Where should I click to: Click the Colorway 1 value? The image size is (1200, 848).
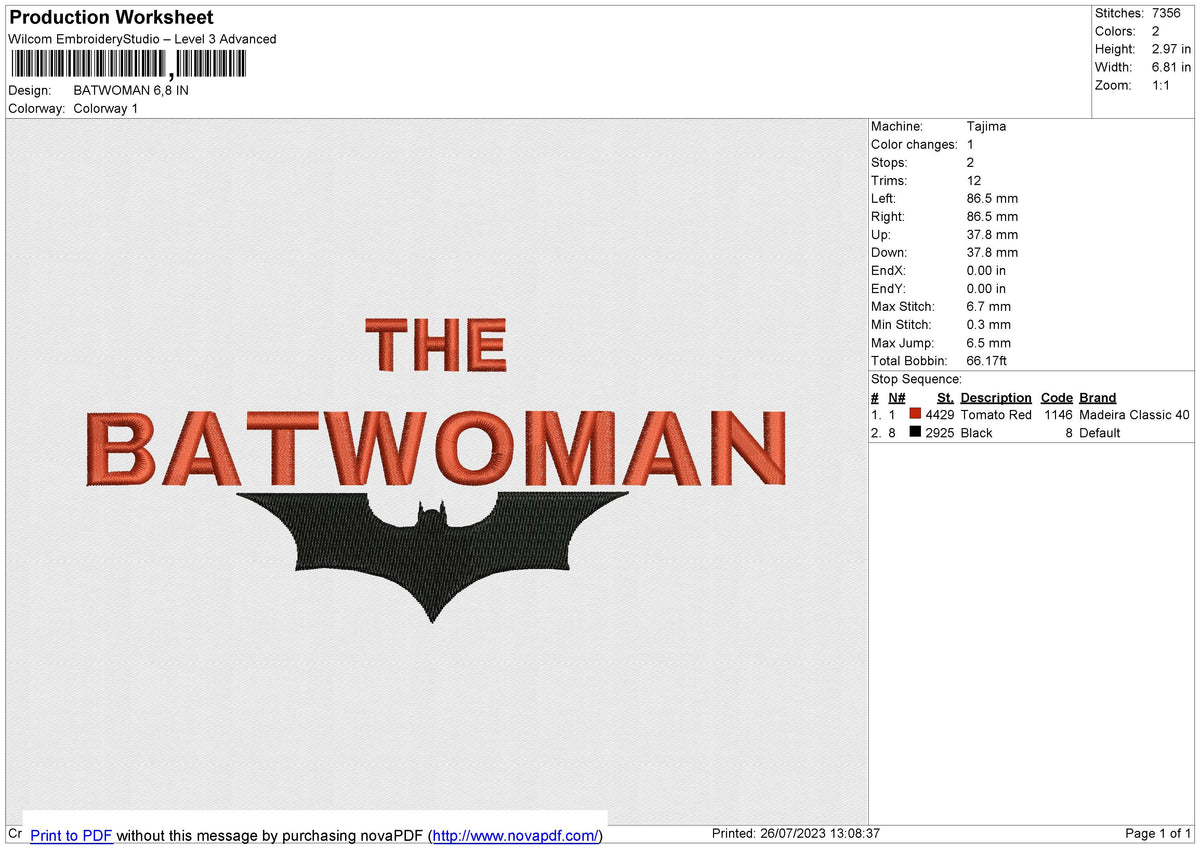pyautogui.click(x=106, y=108)
